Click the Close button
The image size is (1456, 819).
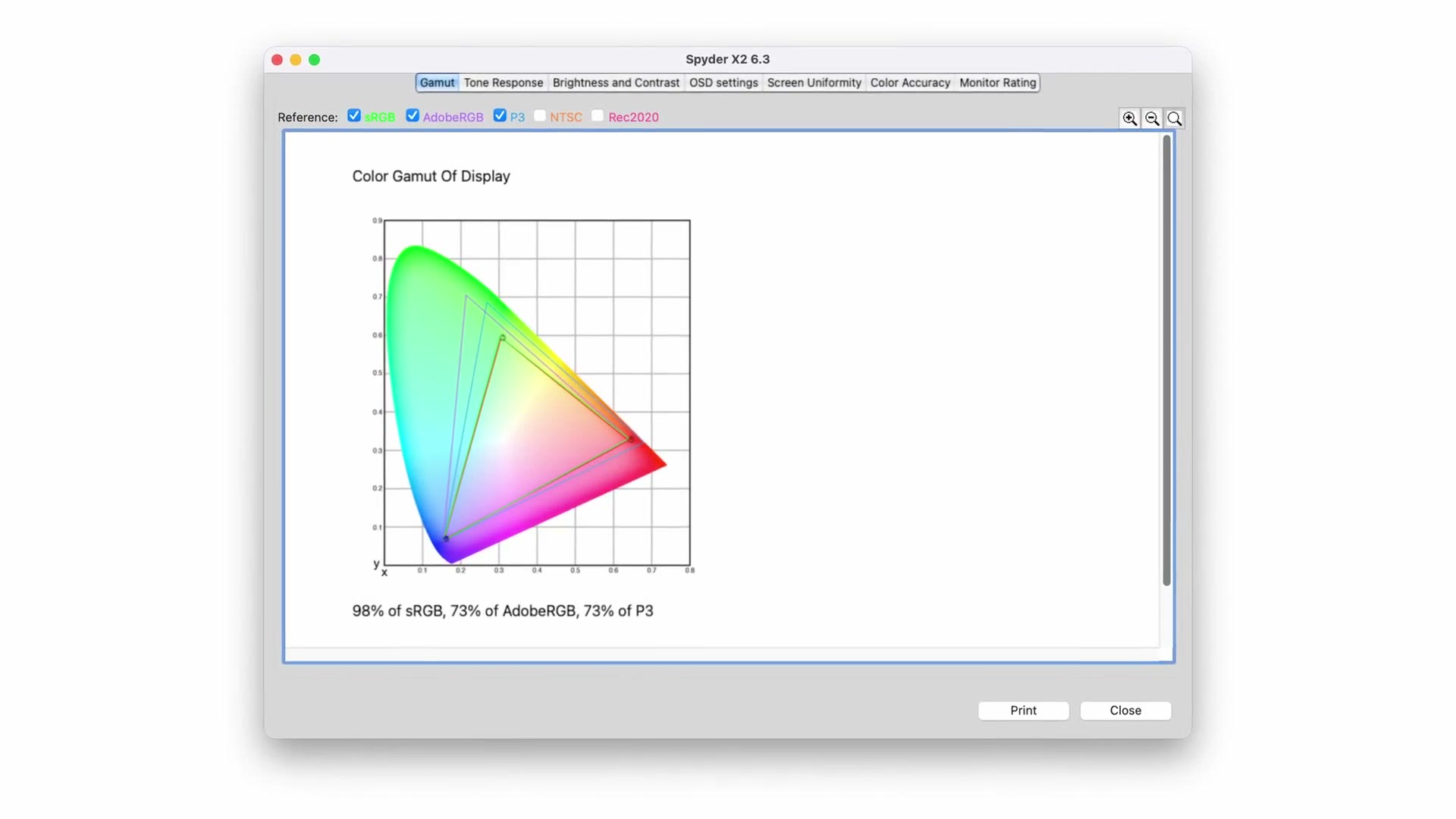1125,711
